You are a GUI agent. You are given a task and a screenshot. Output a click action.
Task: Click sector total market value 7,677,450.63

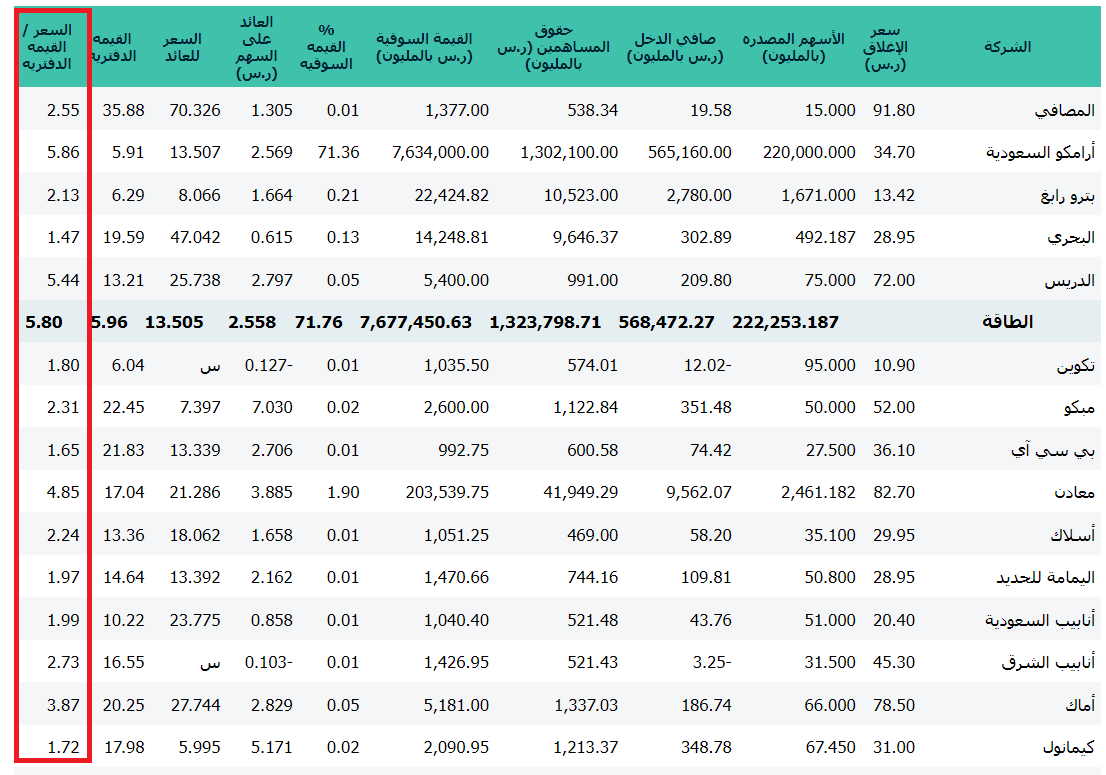415,322
